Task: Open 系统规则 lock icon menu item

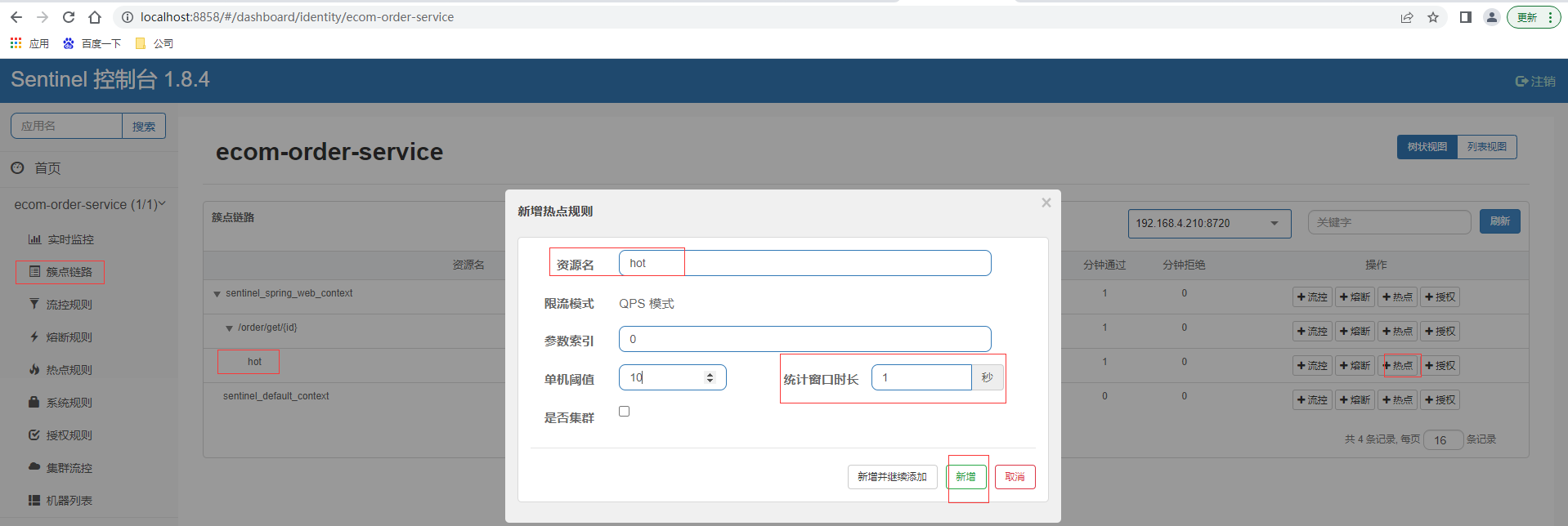Action: pos(34,402)
